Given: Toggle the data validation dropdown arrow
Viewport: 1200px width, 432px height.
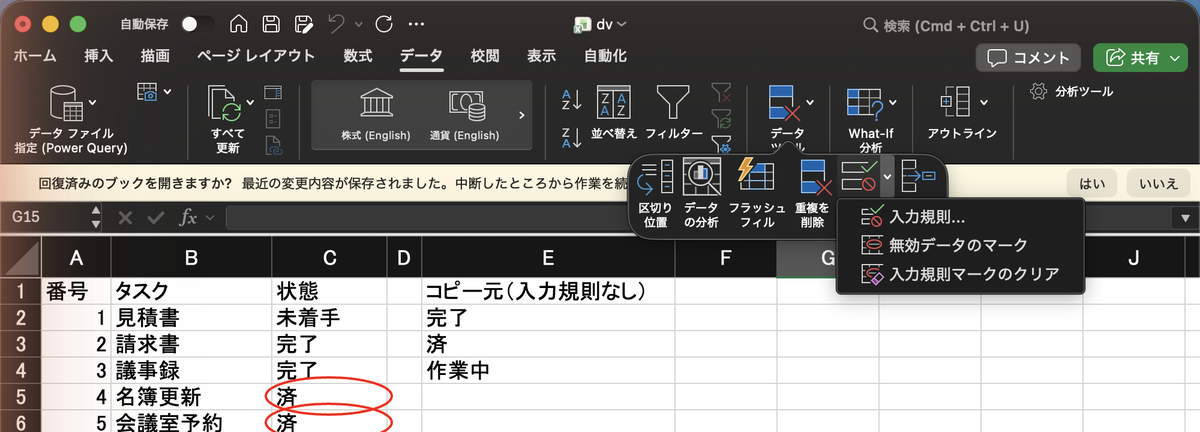Looking at the screenshot, I should [x=887, y=178].
